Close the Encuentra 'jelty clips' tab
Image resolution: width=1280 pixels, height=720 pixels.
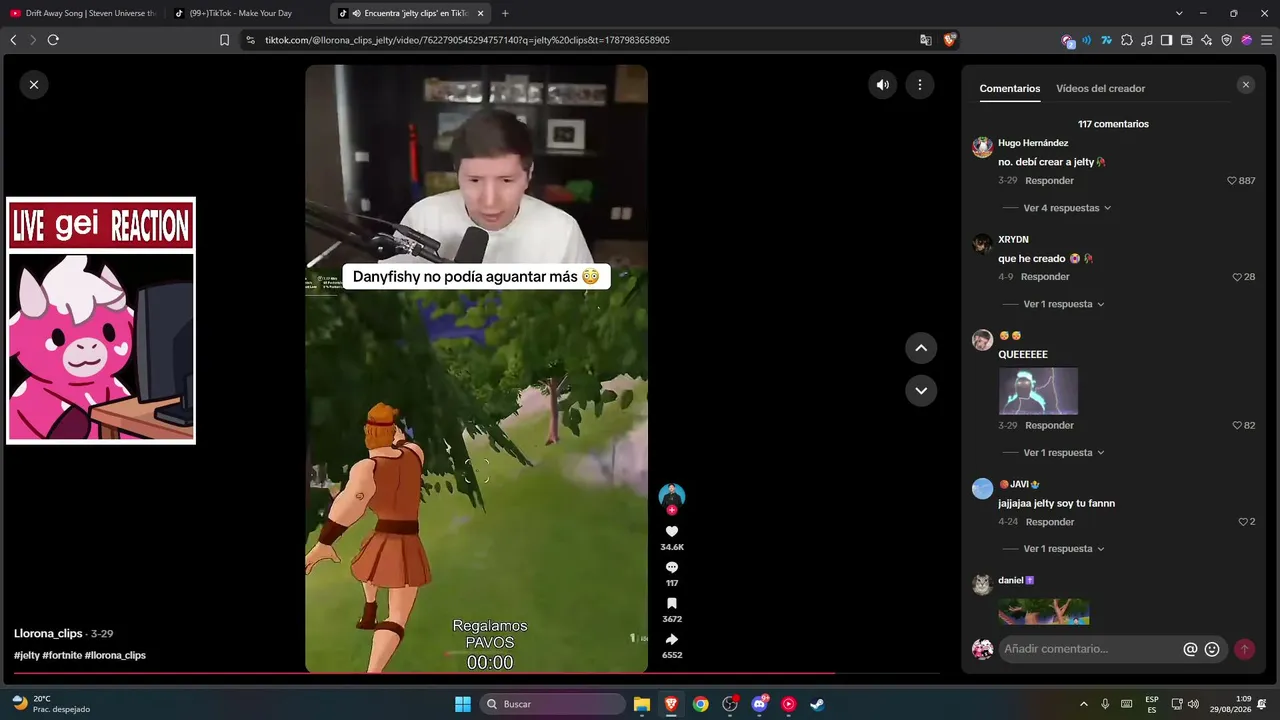click(481, 13)
